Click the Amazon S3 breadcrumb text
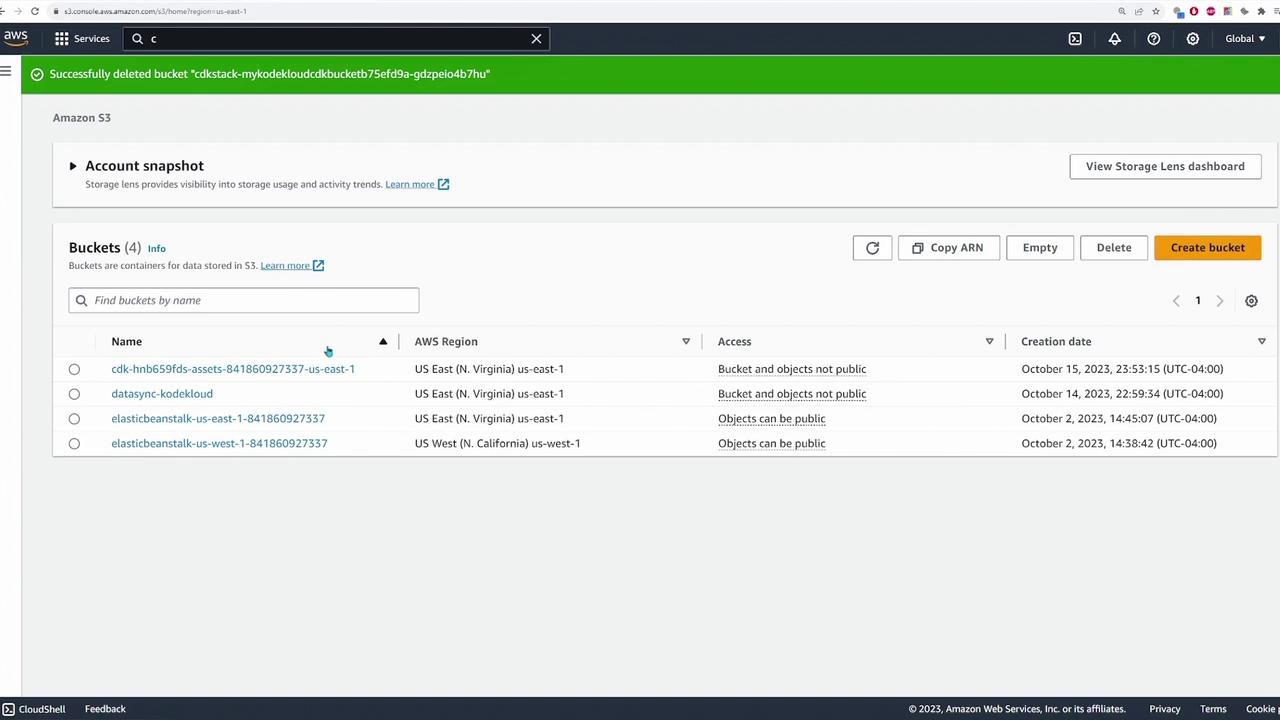 click(x=82, y=118)
